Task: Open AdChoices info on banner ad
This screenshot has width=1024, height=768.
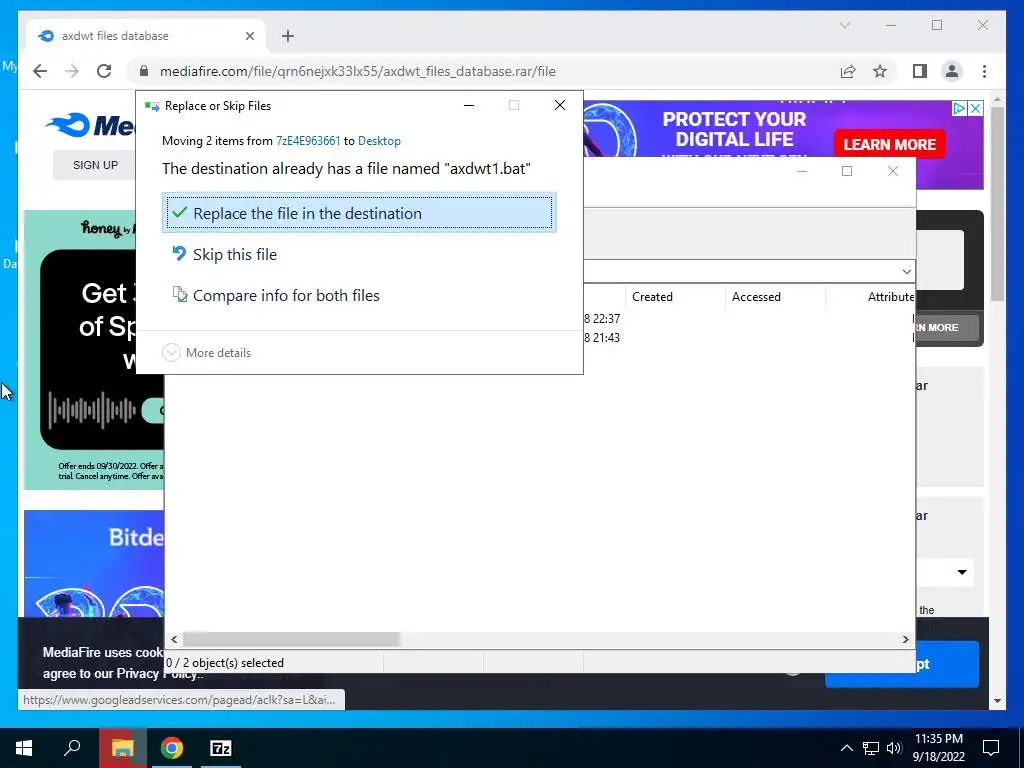Action: pyautogui.click(x=959, y=108)
